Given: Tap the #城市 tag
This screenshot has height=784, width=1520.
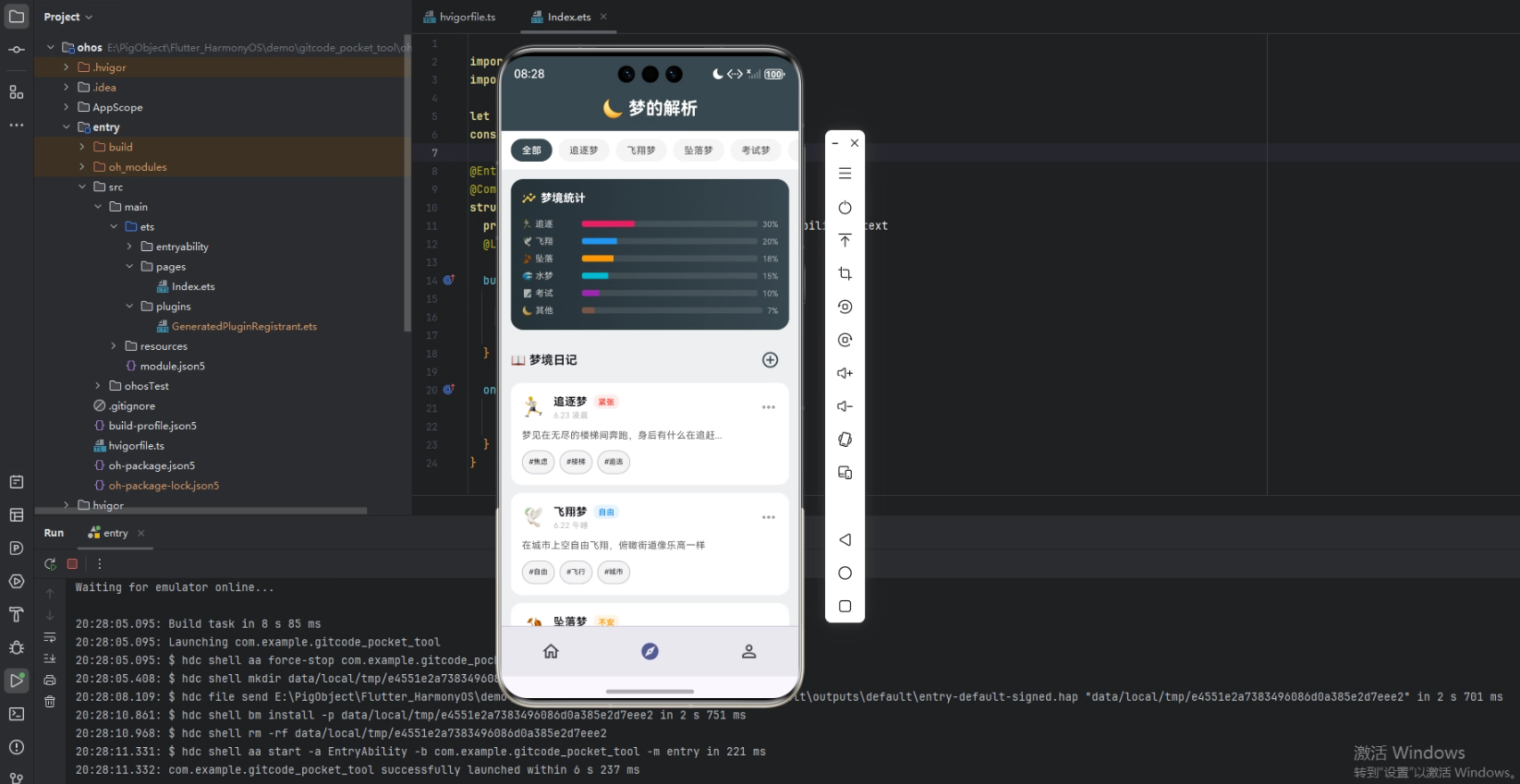Looking at the screenshot, I should tap(614, 572).
